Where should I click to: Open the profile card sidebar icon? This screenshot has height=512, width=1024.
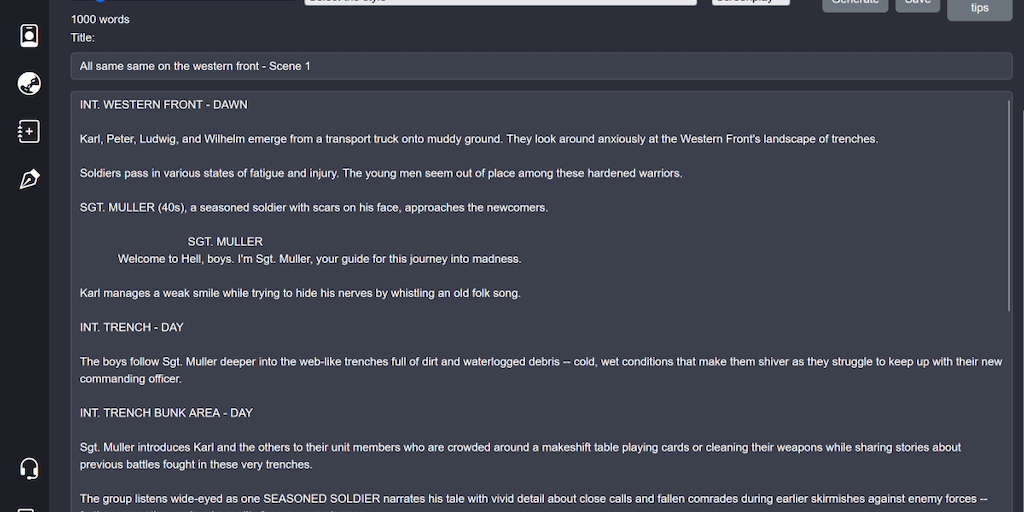tap(29, 36)
